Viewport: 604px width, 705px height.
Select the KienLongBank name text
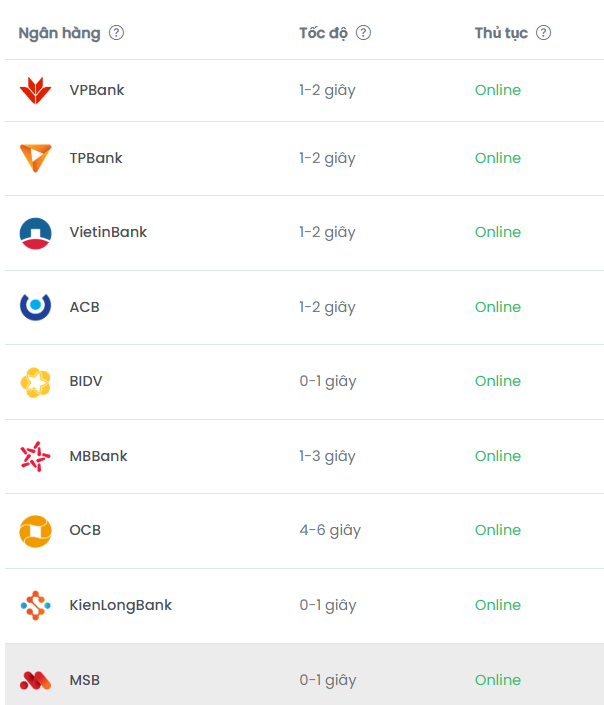[x=121, y=605]
